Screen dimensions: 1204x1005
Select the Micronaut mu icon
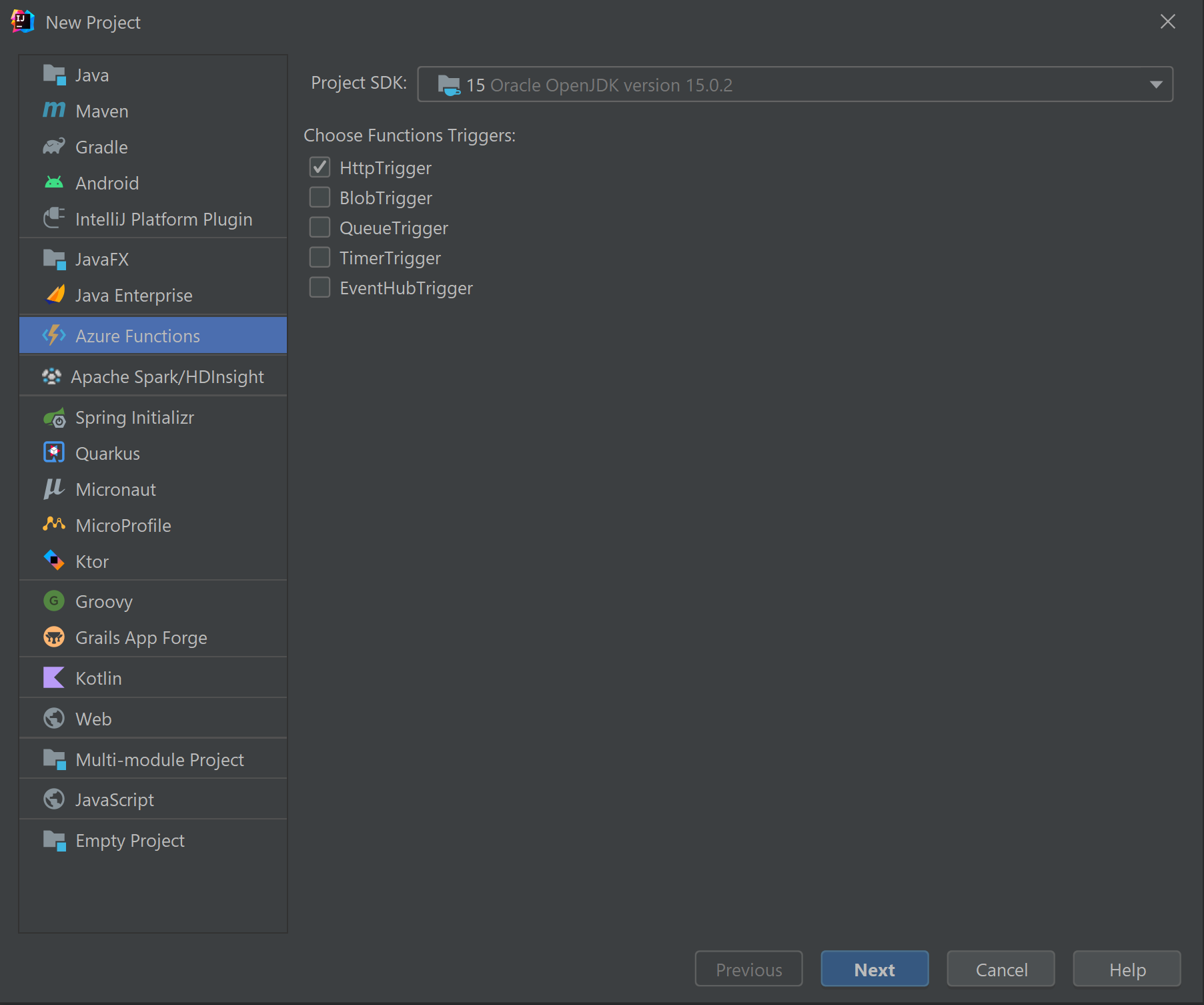pos(54,488)
